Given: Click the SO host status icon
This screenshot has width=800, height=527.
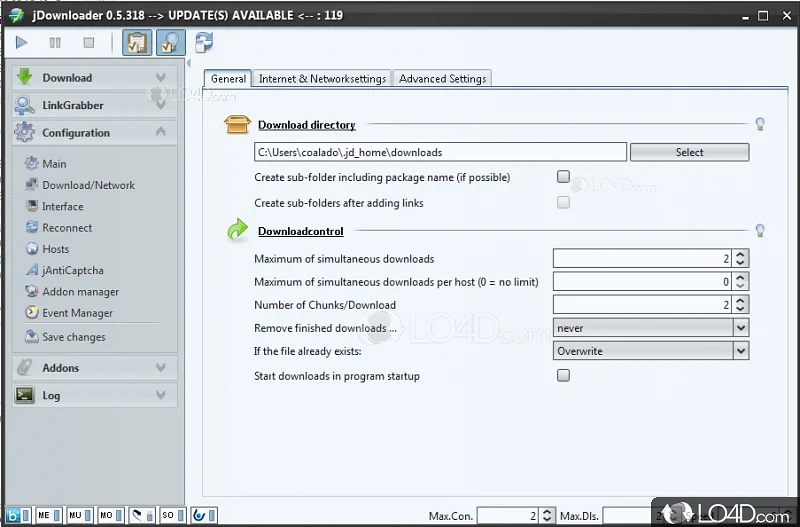Looking at the screenshot, I should (x=173, y=515).
